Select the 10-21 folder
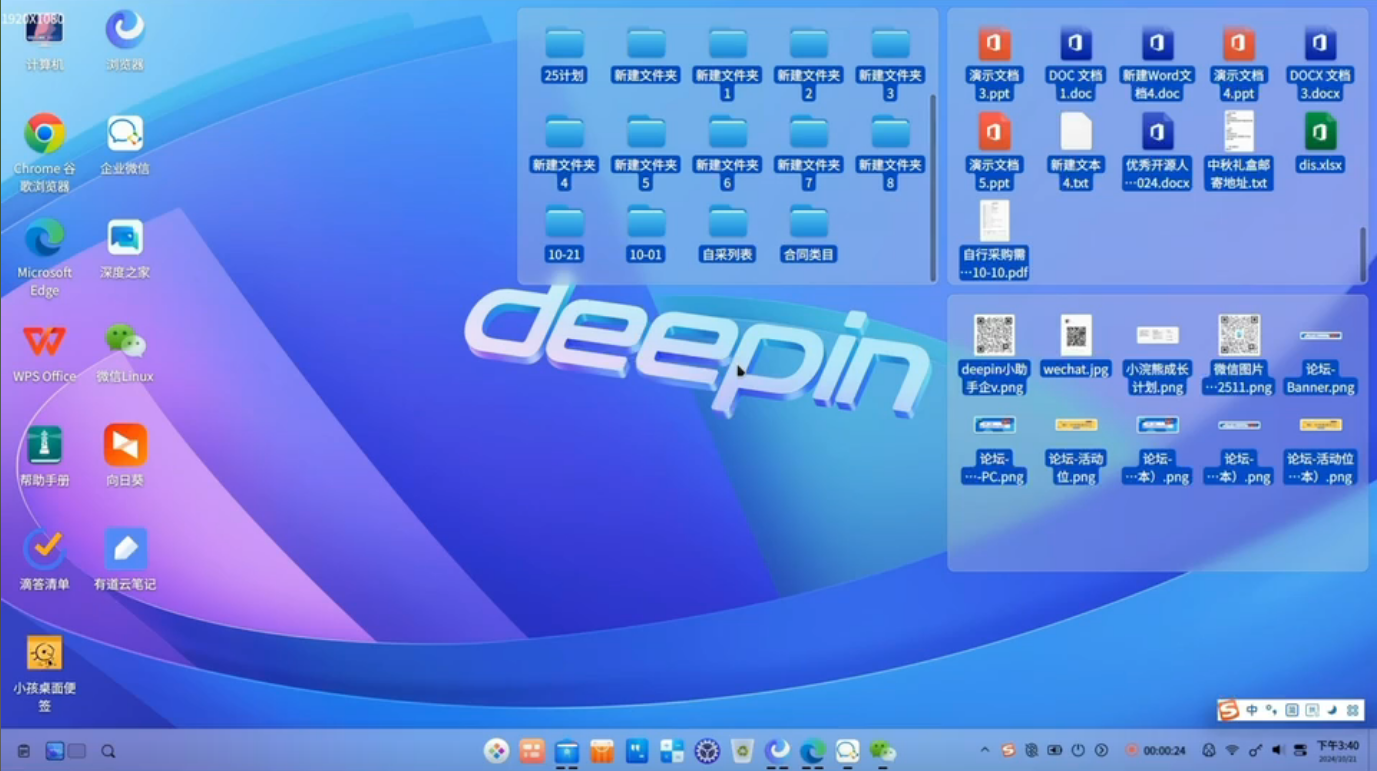 coord(564,234)
